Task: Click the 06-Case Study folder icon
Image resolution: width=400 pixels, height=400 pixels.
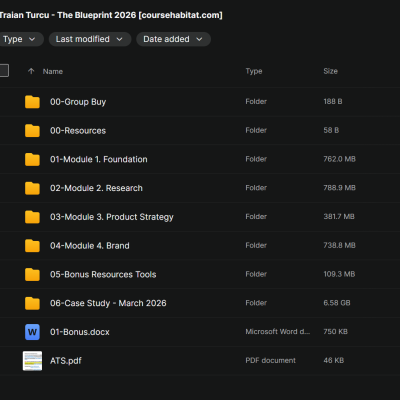Action: 32,303
